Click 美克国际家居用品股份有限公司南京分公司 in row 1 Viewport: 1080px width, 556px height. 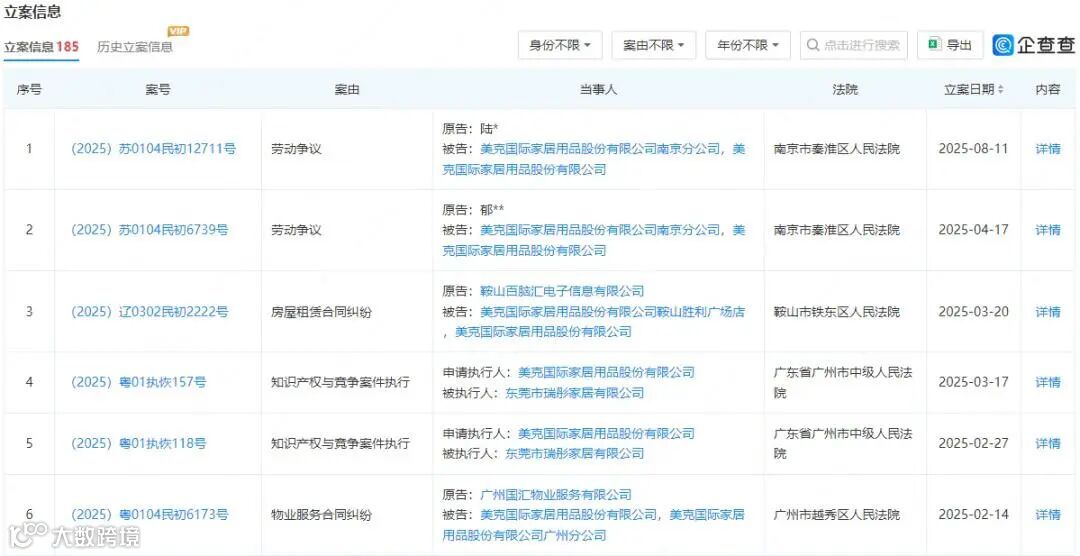(x=599, y=148)
